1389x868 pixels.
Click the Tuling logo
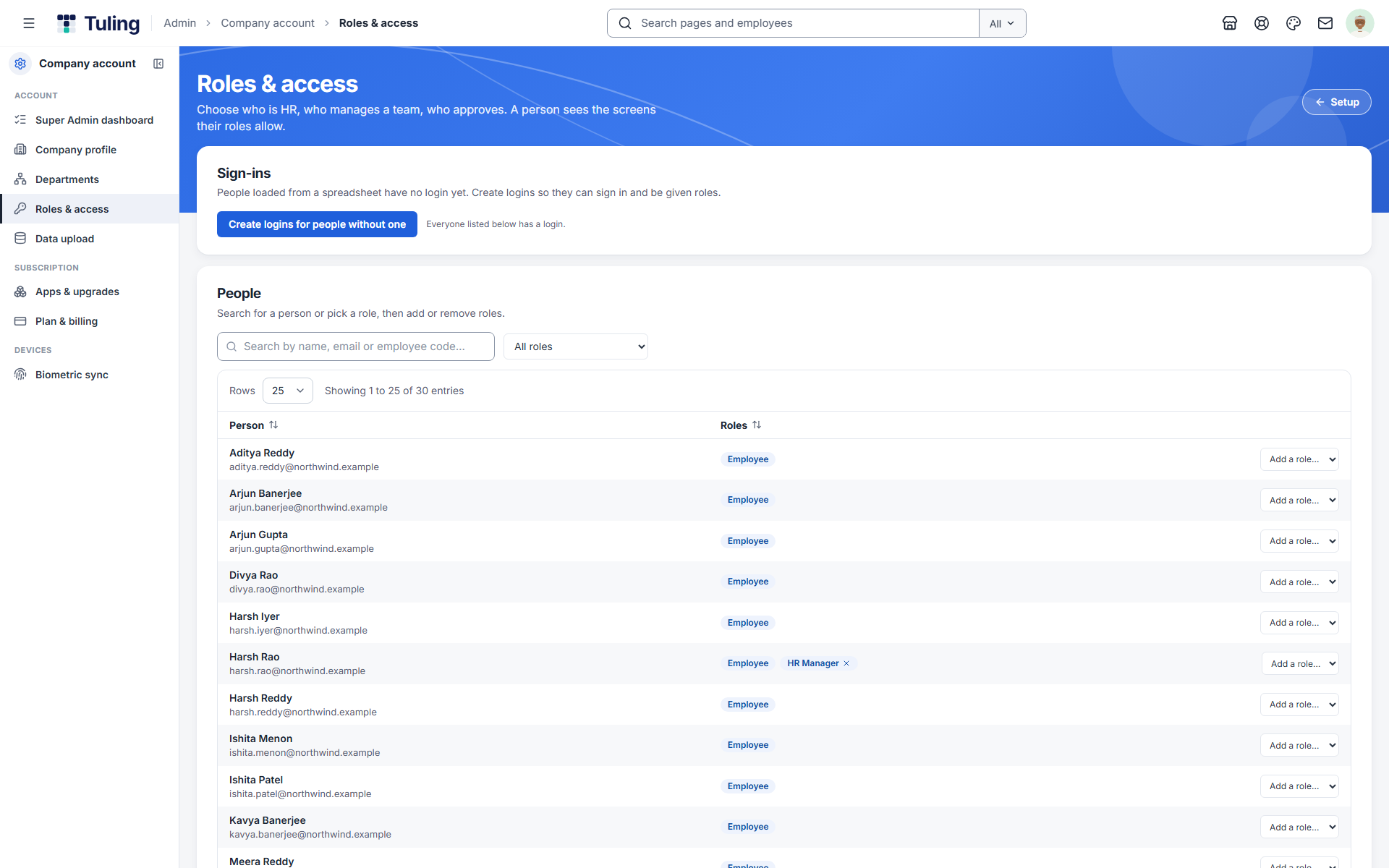pyautogui.click(x=98, y=23)
